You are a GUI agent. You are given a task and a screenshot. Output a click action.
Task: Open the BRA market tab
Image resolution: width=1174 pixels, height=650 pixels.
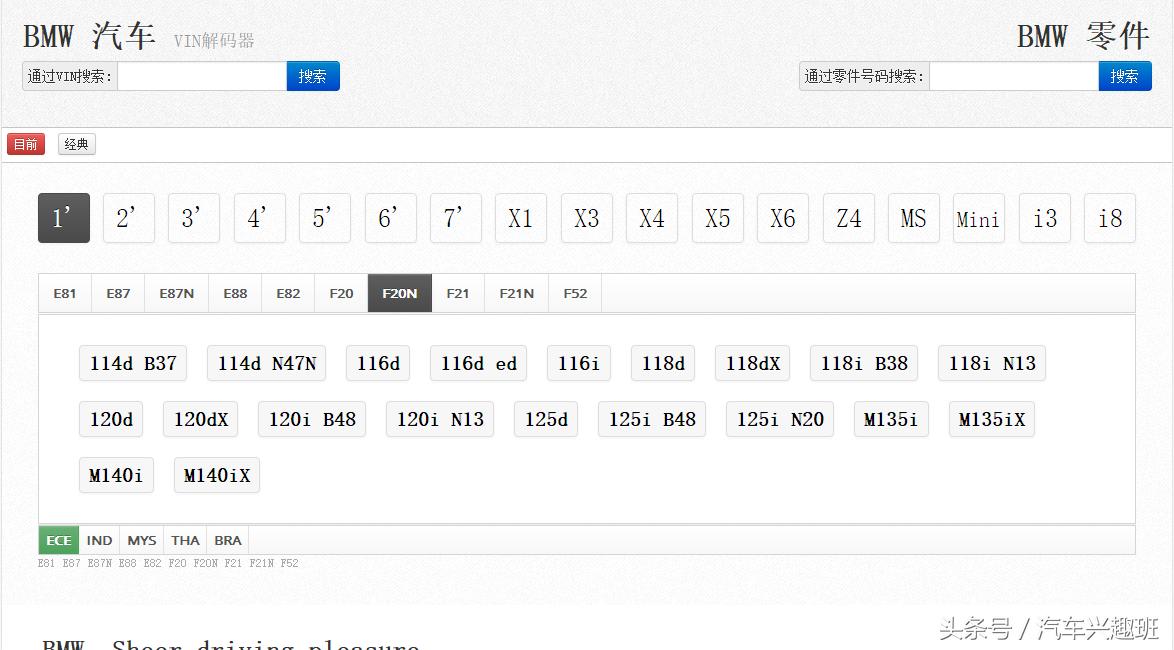pos(228,540)
